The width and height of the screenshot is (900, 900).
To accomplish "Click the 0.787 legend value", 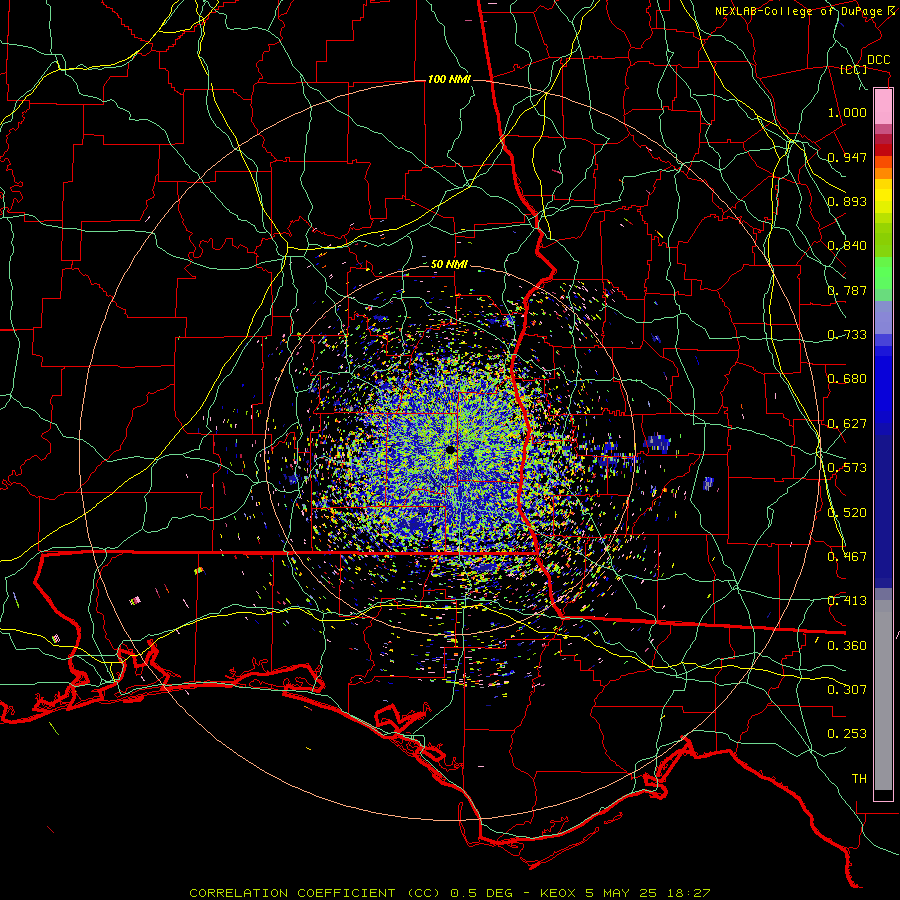I will pos(847,290).
